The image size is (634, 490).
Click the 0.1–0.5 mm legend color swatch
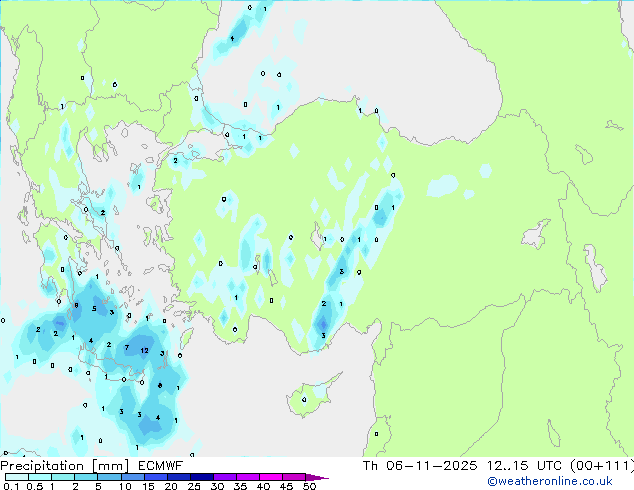pyautogui.click(x=17, y=477)
